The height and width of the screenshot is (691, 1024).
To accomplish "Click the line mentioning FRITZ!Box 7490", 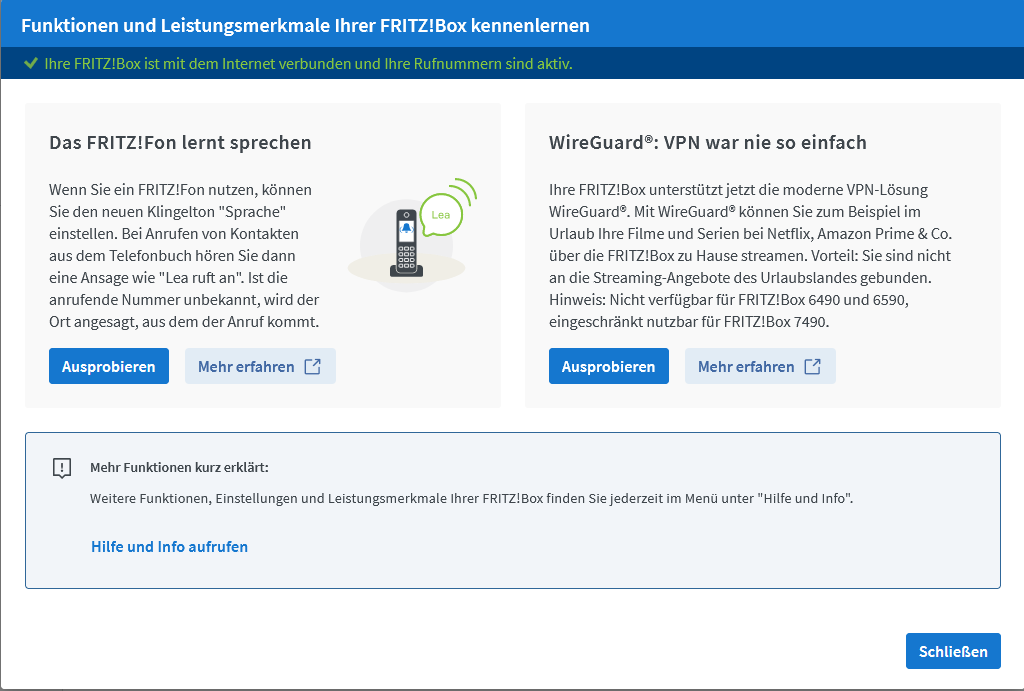I will (x=689, y=322).
